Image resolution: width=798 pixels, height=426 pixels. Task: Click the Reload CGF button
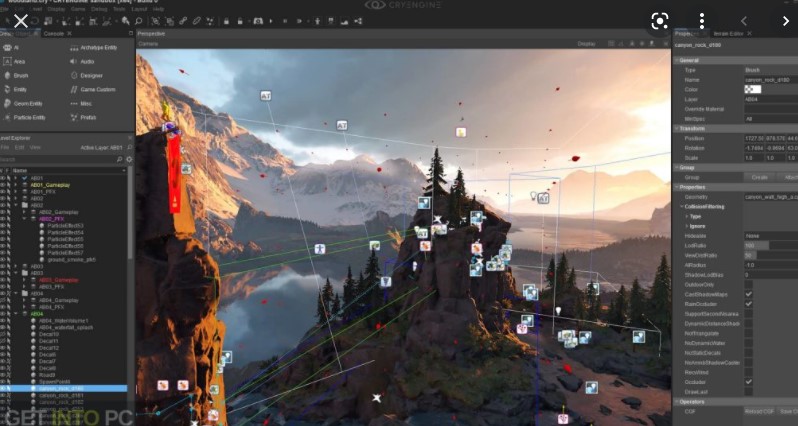coord(759,411)
